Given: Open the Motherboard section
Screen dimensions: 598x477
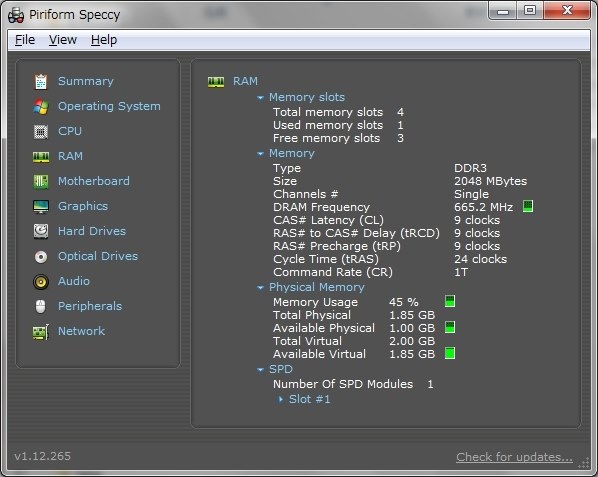Looking at the screenshot, I should [x=94, y=181].
